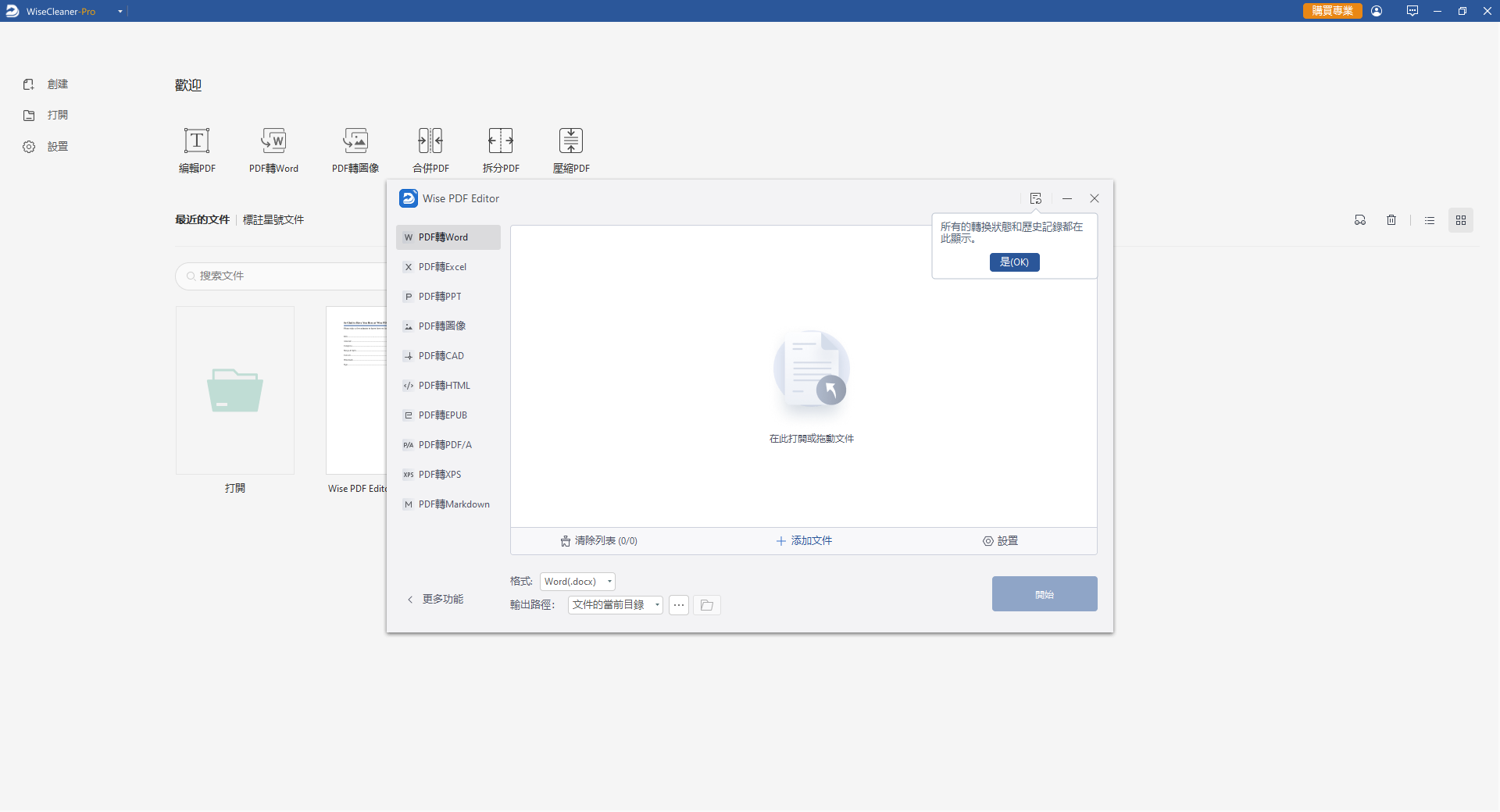
Task: Switch recent files to list view
Action: (1430, 220)
